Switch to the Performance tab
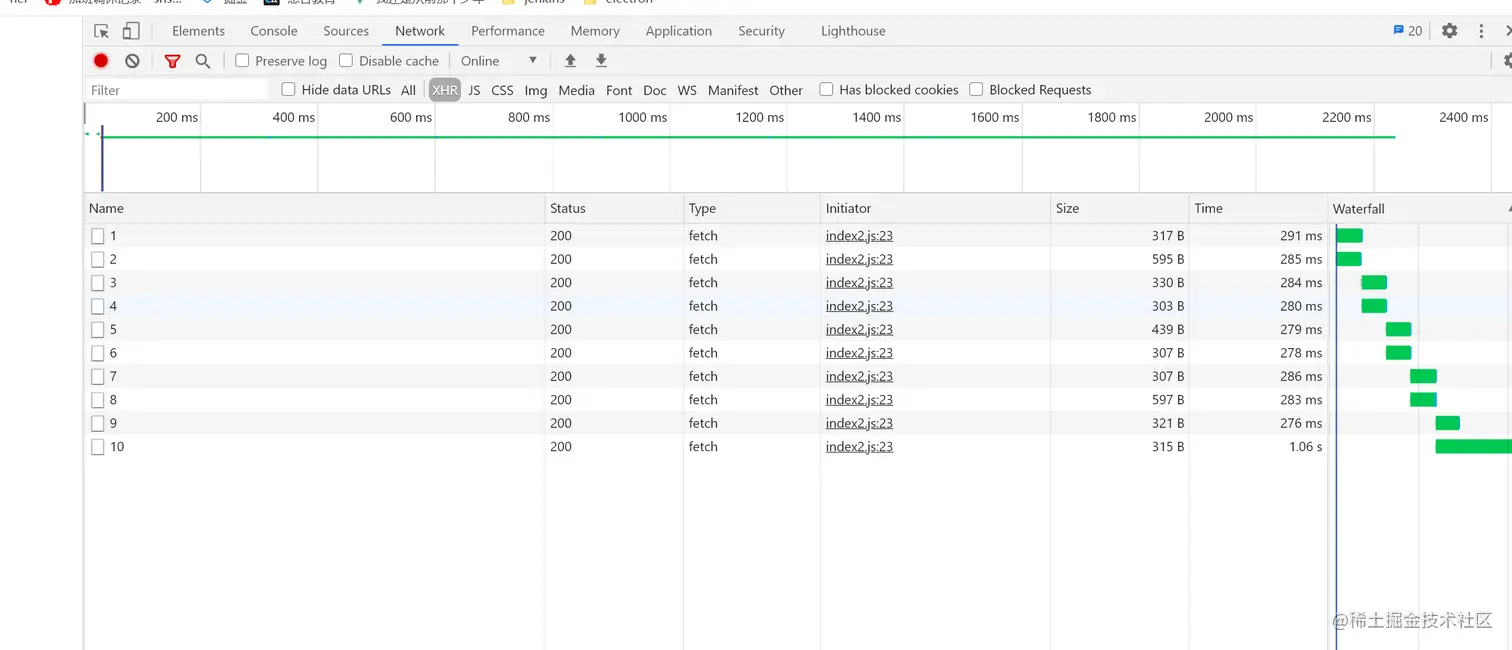Viewport: 1512px width, 650px height. coord(508,31)
